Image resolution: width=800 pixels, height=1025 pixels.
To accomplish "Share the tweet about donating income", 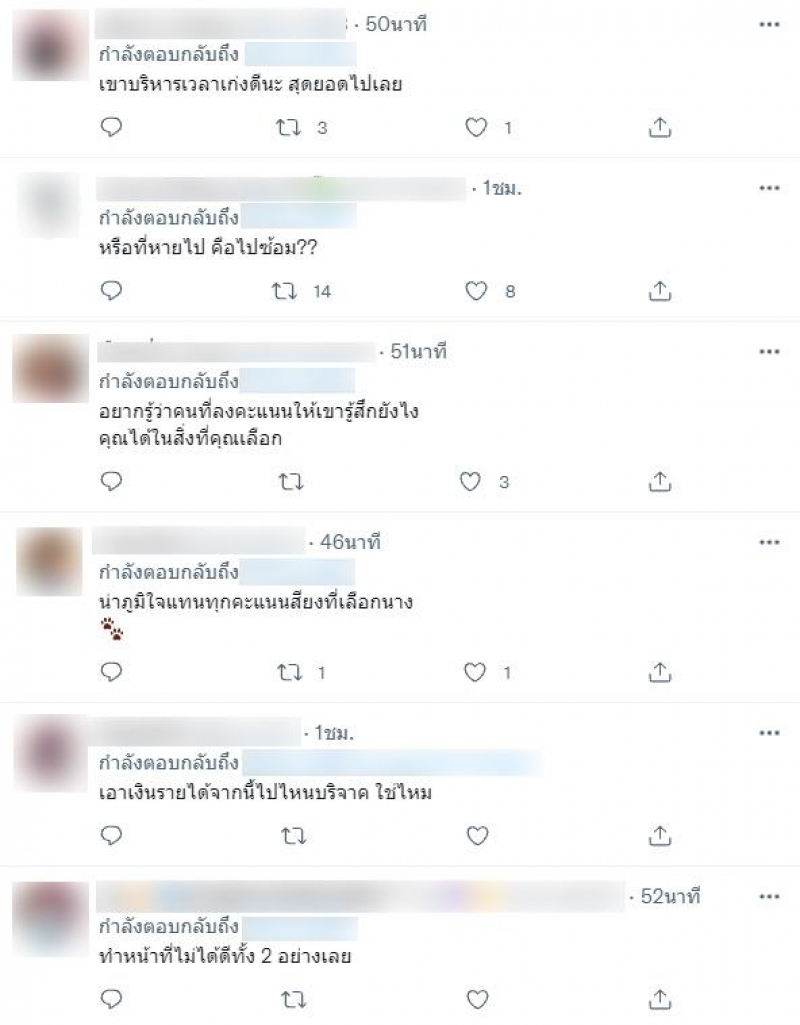I will pos(659,835).
